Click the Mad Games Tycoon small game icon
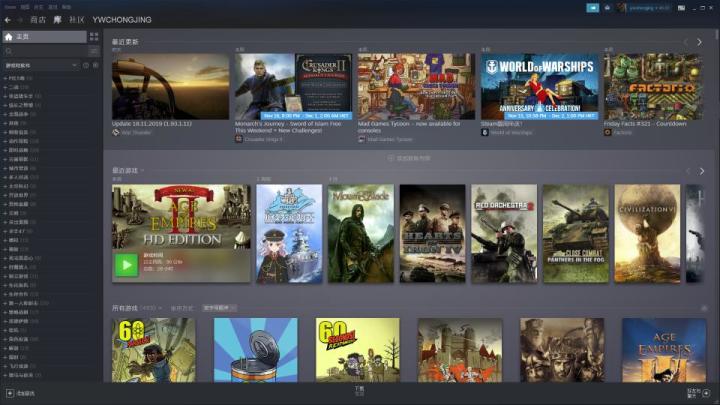The image size is (720, 405). pos(362,139)
